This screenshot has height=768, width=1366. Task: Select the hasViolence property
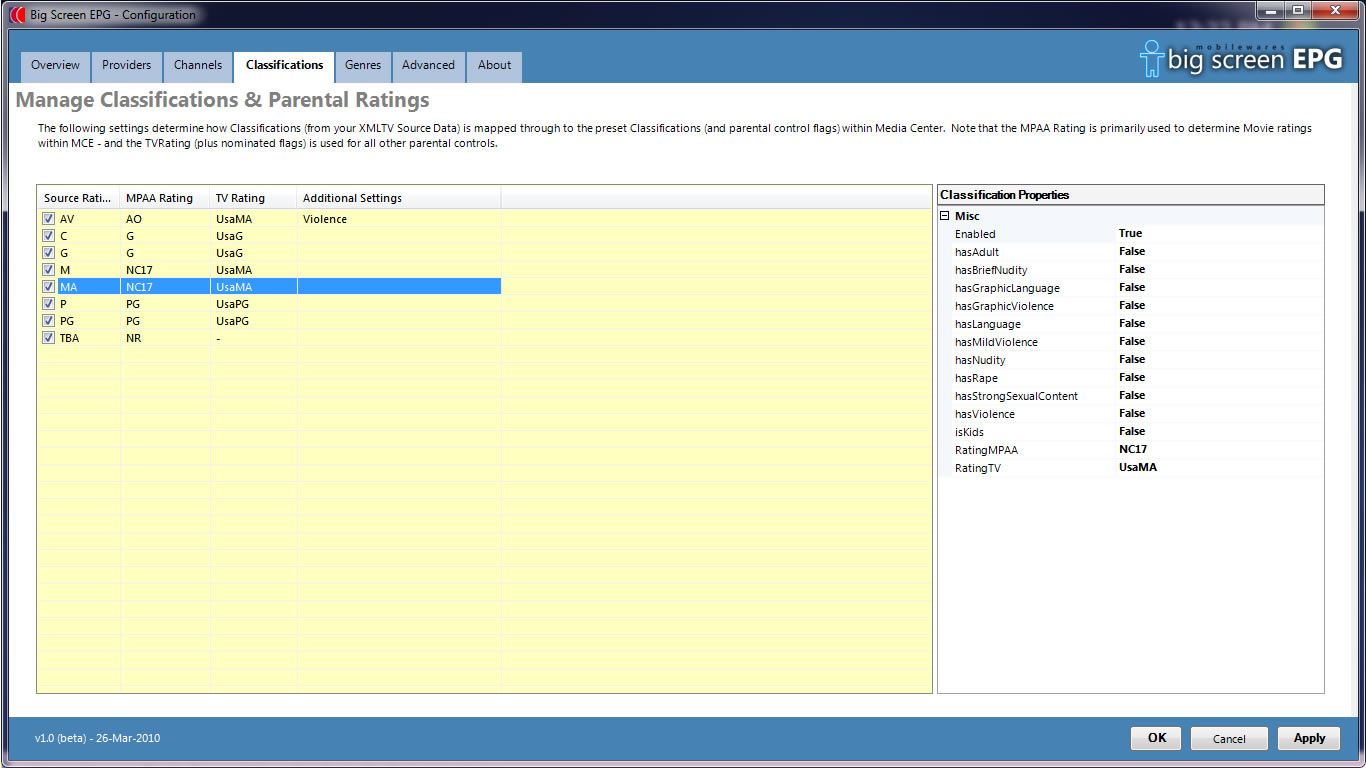[x=1130, y=414]
